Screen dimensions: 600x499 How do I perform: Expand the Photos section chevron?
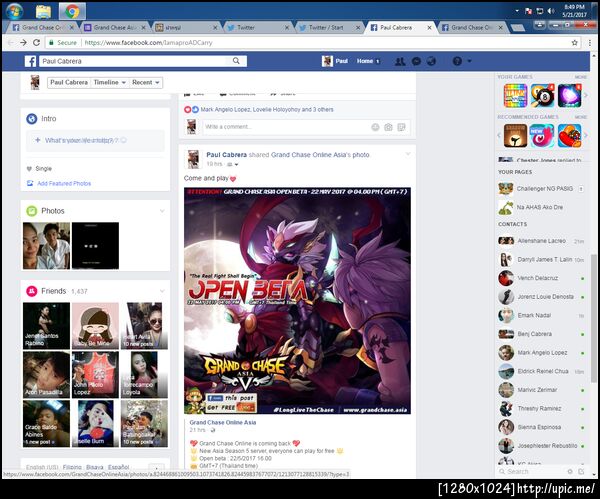coord(162,211)
